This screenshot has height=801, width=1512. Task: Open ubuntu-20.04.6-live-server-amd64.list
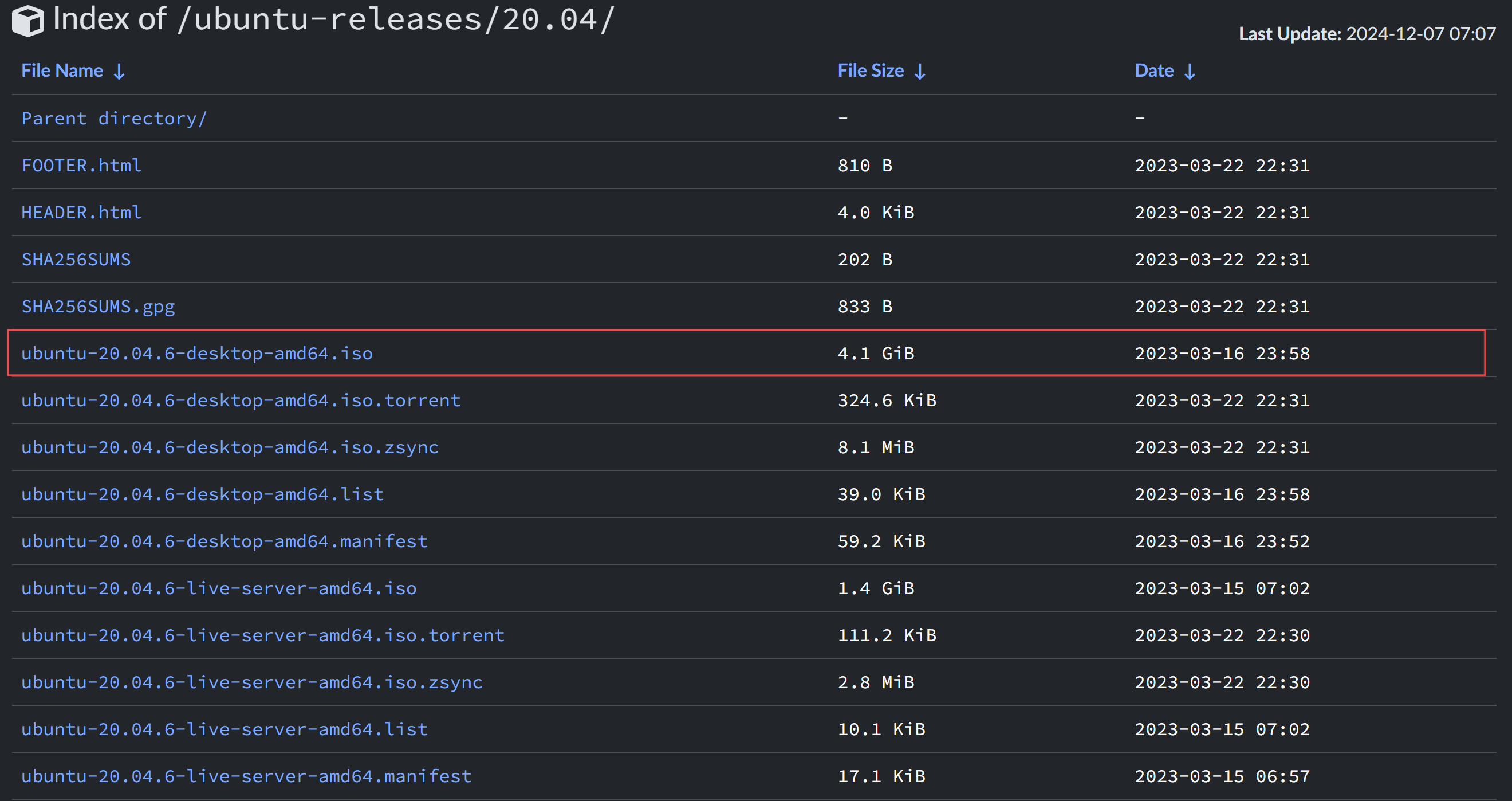224,729
